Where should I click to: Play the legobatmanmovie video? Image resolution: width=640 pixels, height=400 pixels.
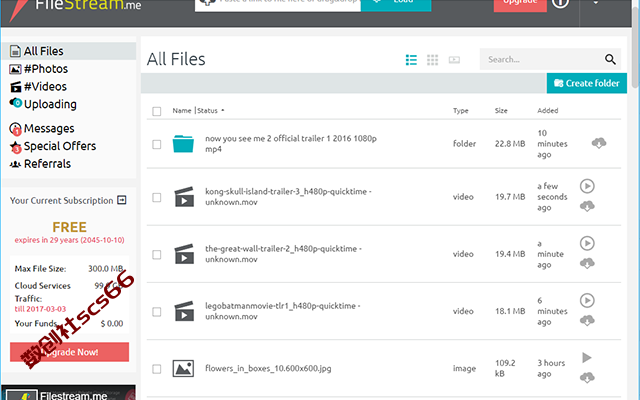(x=587, y=300)
